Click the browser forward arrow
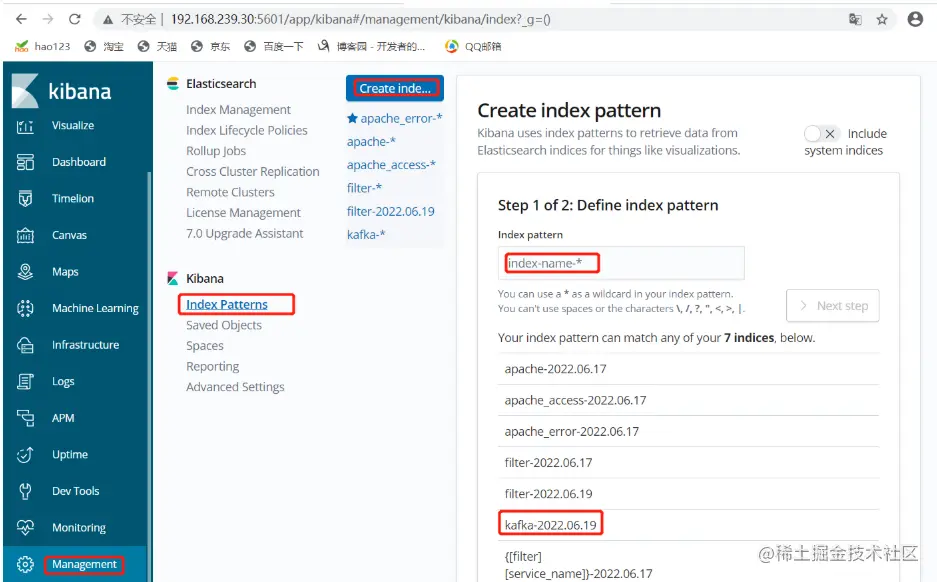937x582 pixels. tap(48, 19)
